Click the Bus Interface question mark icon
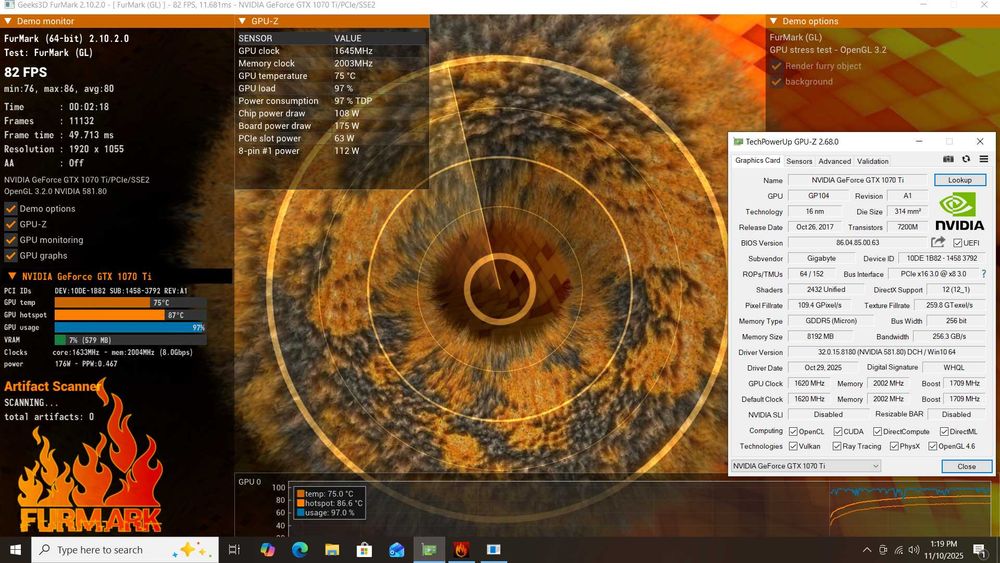The width and height of the screenshot is (1000, 563). click(x=984, y=273)
